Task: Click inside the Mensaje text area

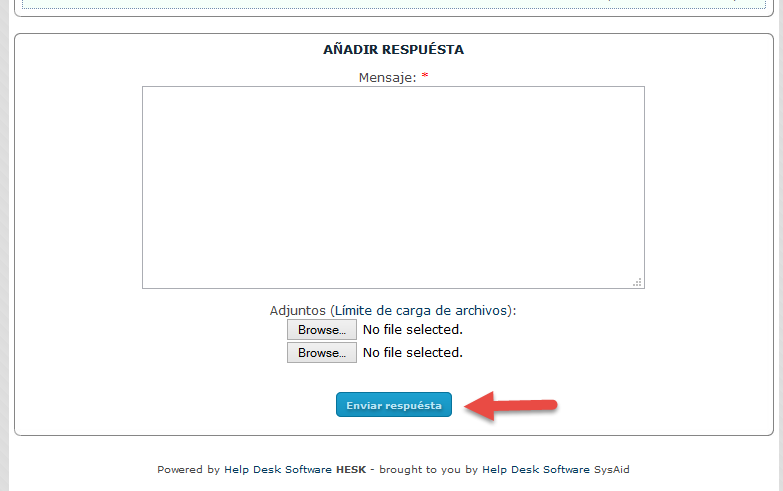Action: (x=393, y=187)
